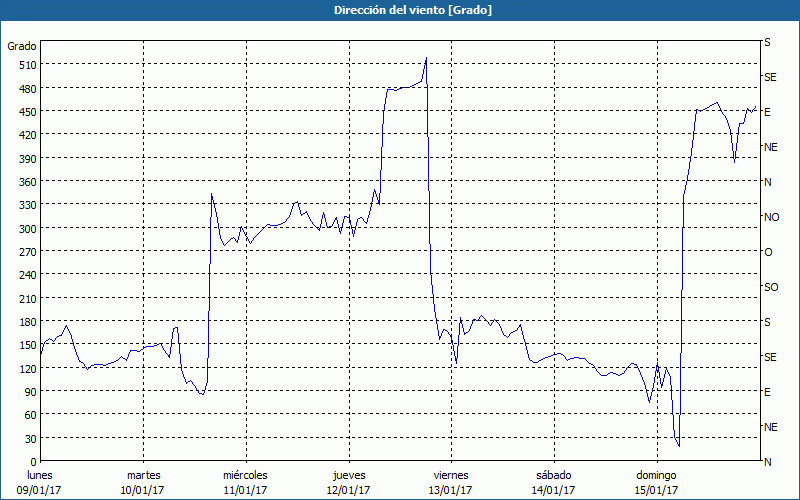Select the 510 value on the left axis
The image size is (800, 500).
tap(24, 65)
